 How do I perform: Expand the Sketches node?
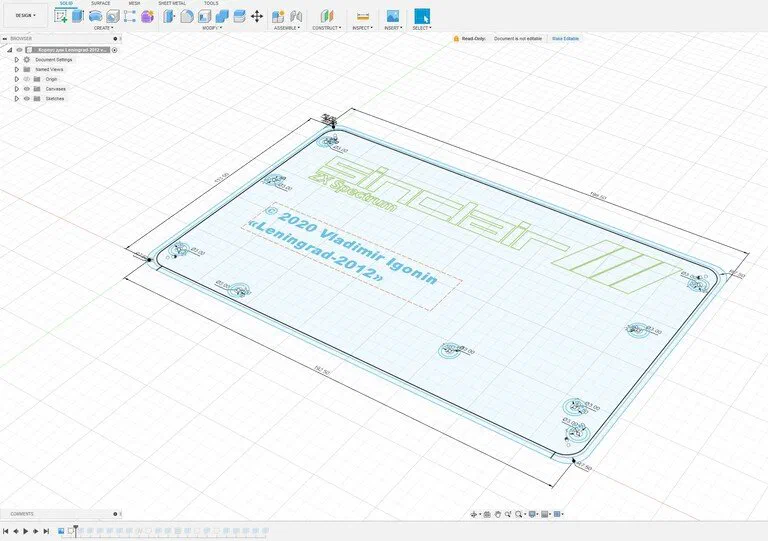tap(17, 98)
